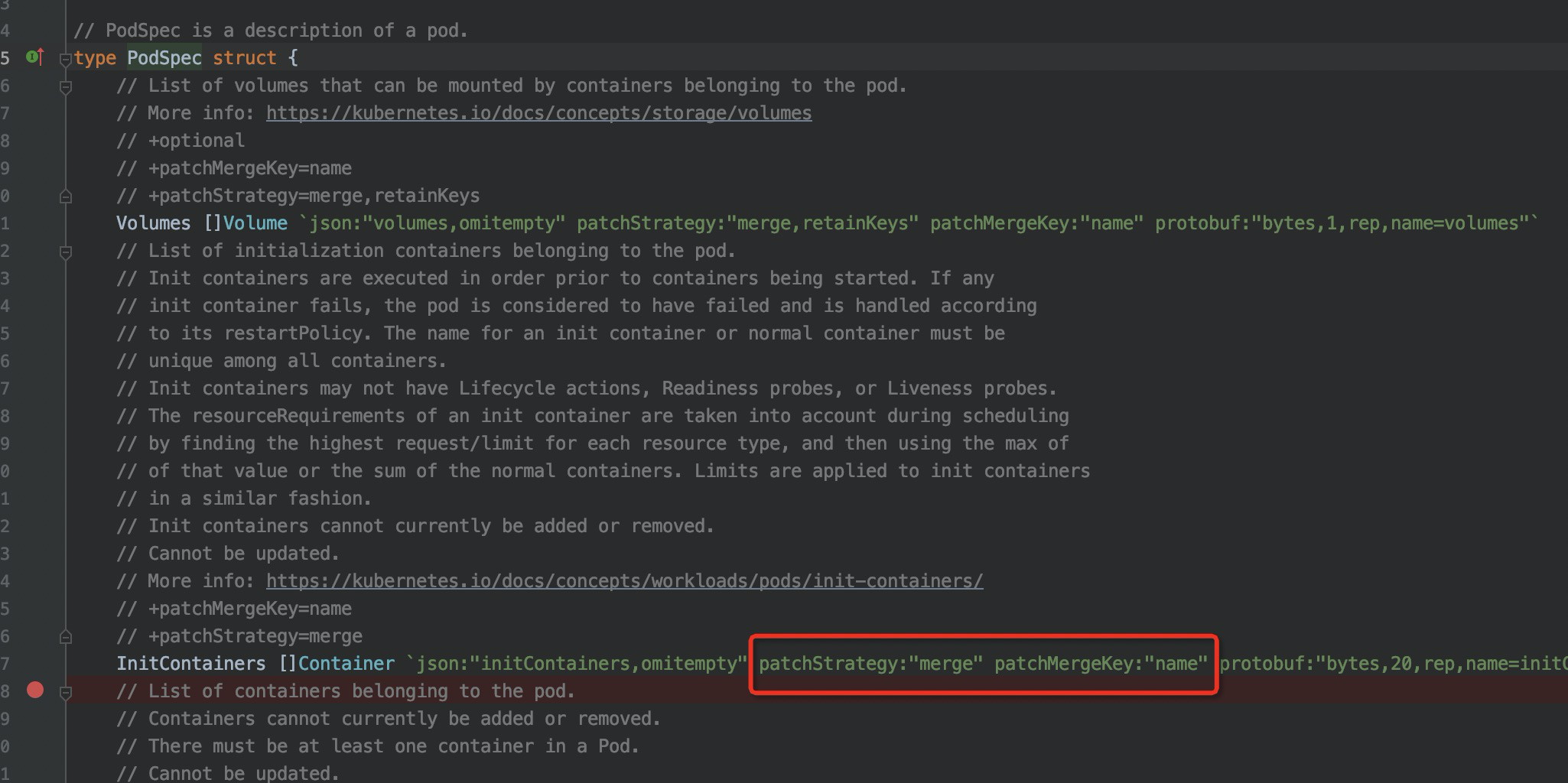1568x783 pixels.
Task: Click the Container type on InitContainers line
Action: point(346,664)
